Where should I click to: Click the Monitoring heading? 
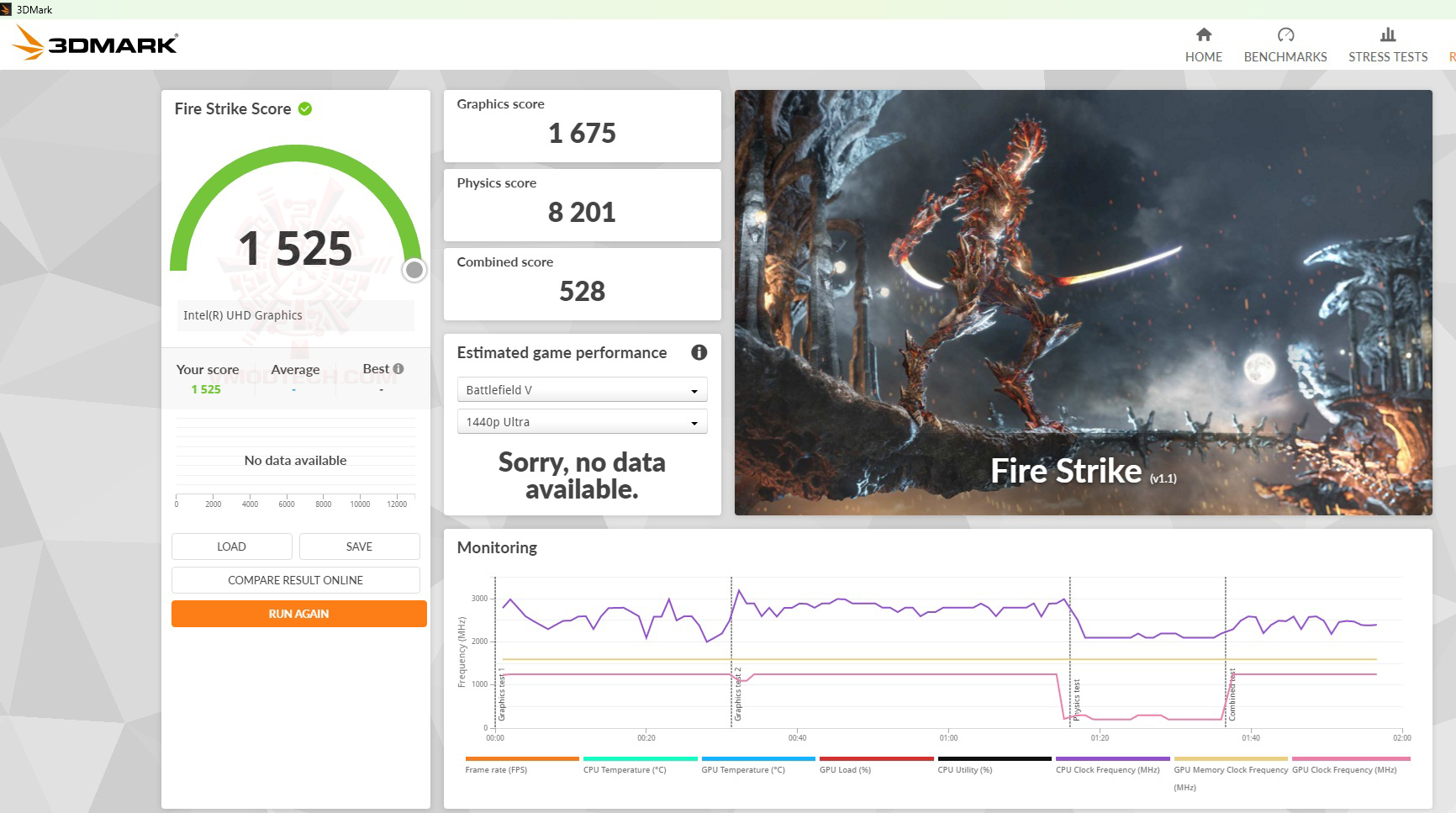click(497, 547)
